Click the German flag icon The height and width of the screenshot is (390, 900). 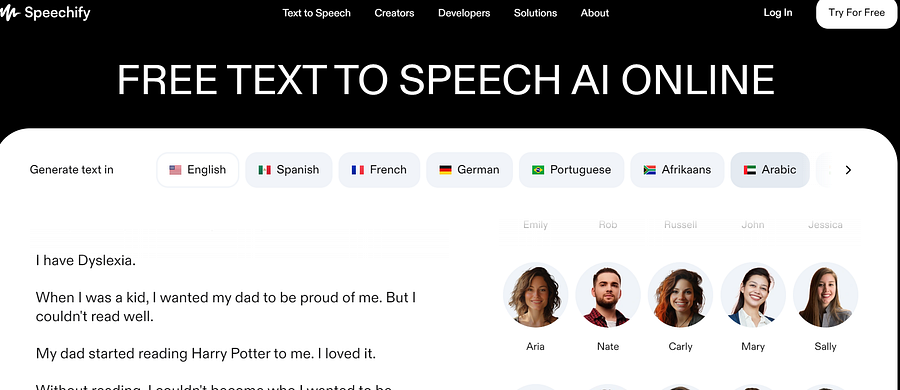[x=445, y=170]
